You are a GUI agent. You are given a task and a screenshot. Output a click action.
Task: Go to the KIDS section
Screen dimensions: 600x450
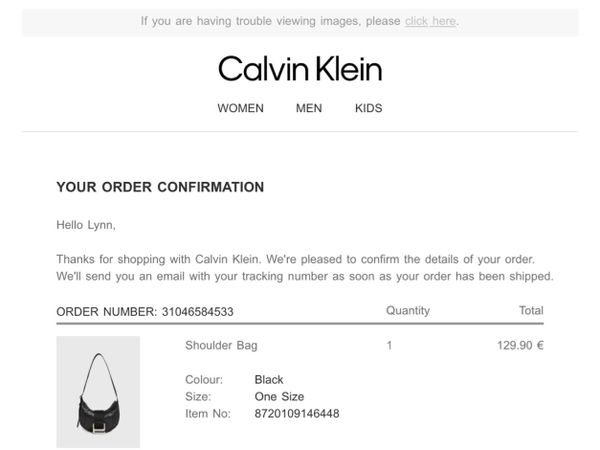[x=368, y=108]
